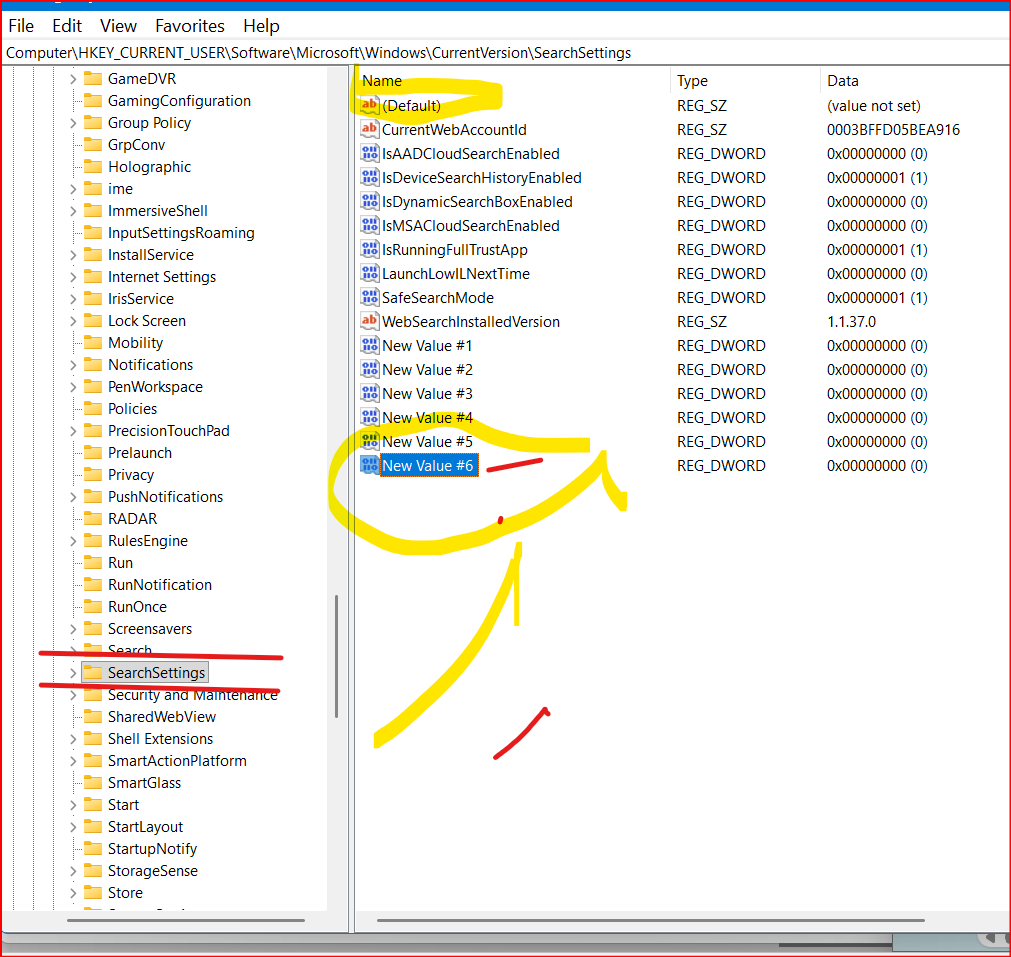Viewport: 1011px width, 957px height.
Task: Click the IsMSACloudSearchEnabled DWORD icon
Action: (x=369, y=225)
